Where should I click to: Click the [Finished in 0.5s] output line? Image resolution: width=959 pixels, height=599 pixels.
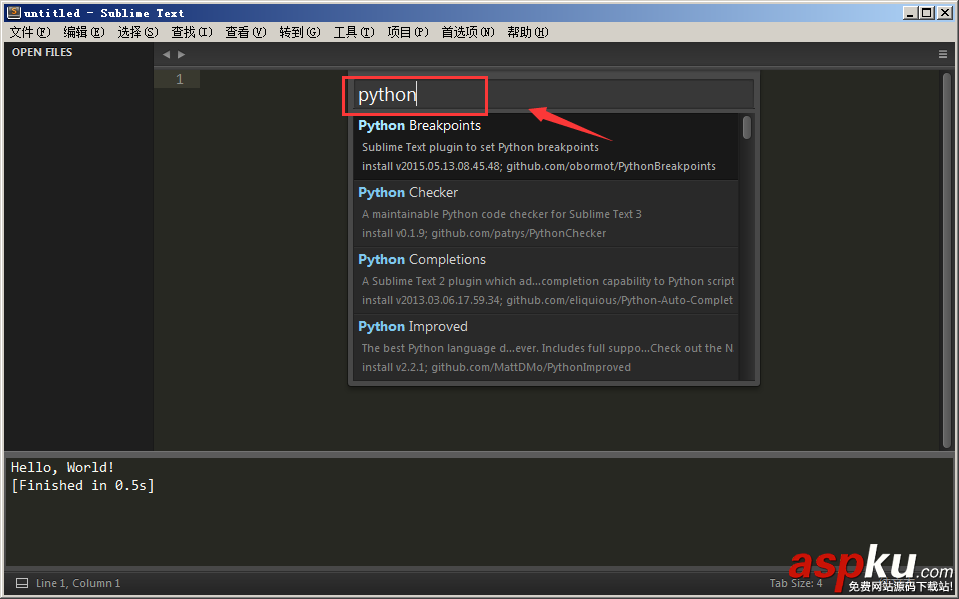click(x=83, y=486)
